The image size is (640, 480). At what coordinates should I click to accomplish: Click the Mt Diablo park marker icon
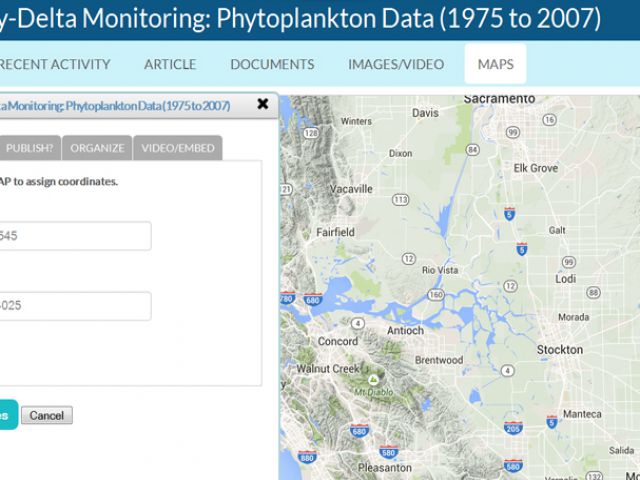point(373,380)
